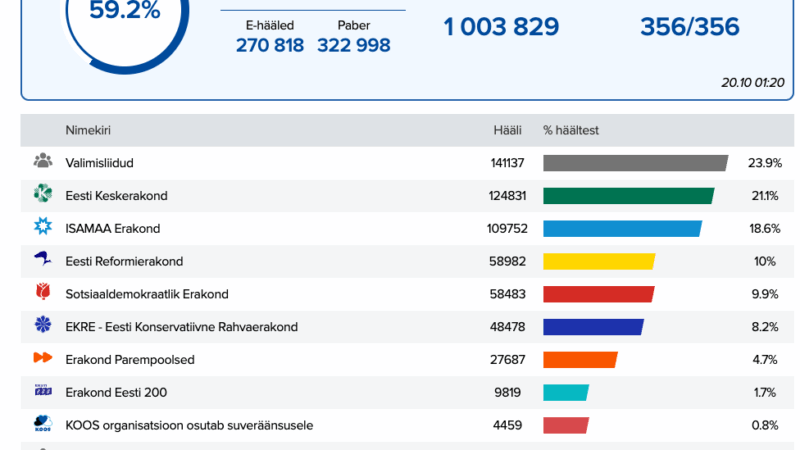Screen dimensions: 800x450
Task: Click the light blue ISAMAA vote bar
Action: pos(622,229)
